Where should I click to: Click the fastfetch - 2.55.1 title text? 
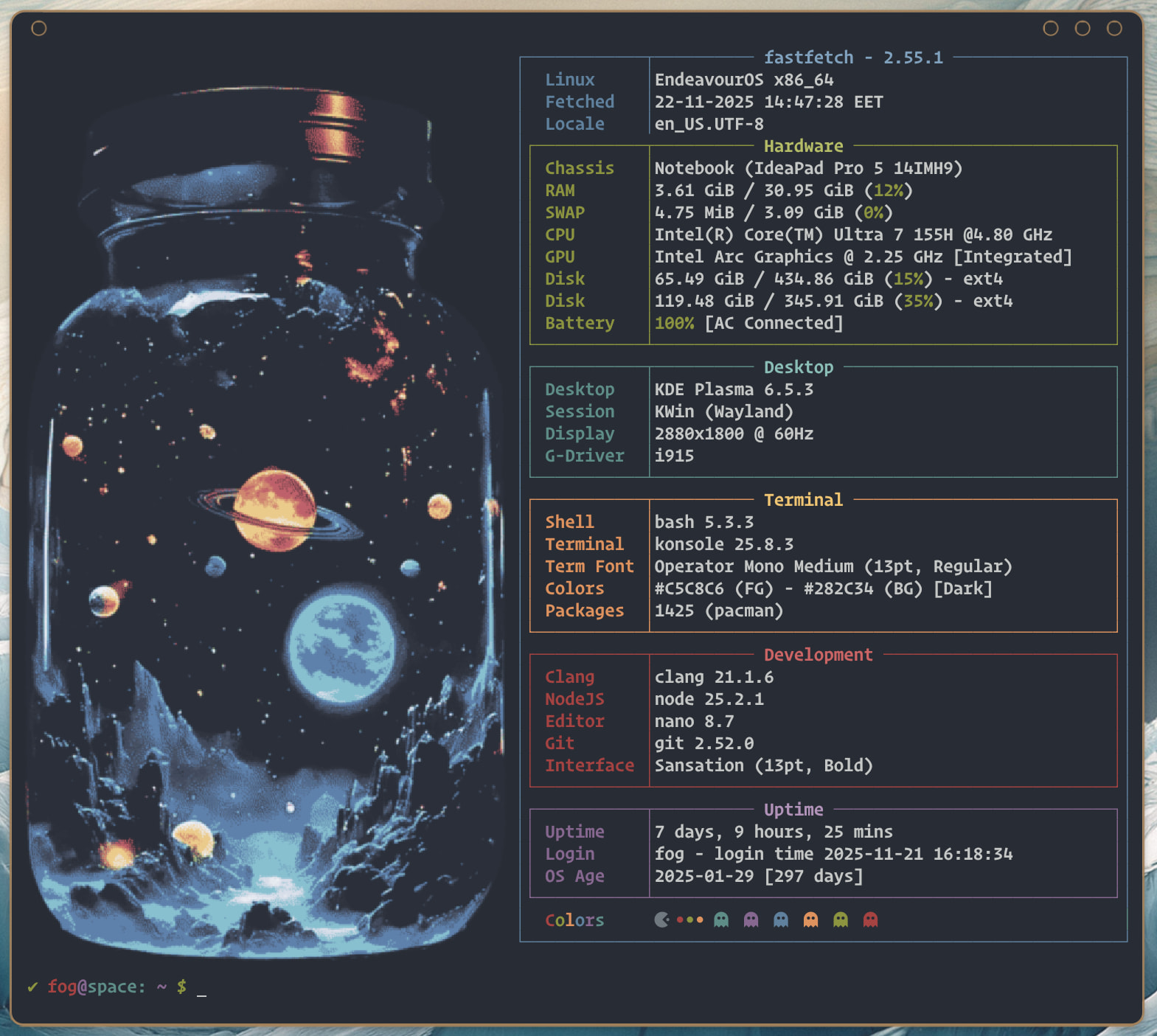click(x=853, y=58)
